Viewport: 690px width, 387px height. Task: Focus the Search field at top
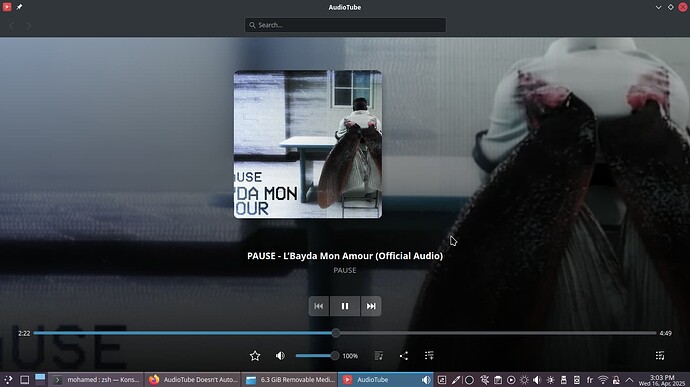click(345, 25)
